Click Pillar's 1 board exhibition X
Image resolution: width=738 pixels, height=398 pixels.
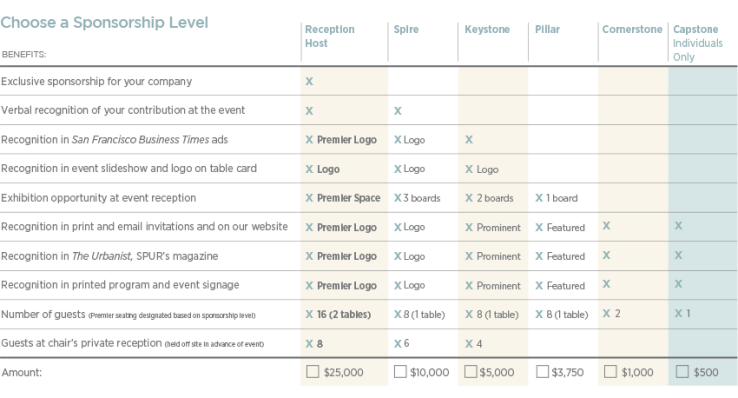click(539, 198)
